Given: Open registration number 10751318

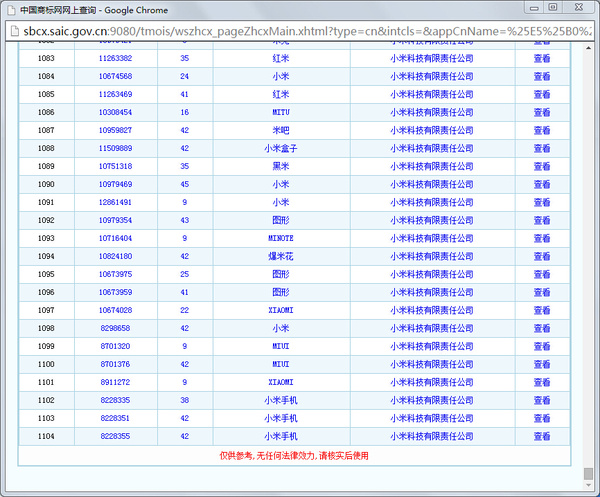Looking at the screenshot, I should click(x=116, y=166).
